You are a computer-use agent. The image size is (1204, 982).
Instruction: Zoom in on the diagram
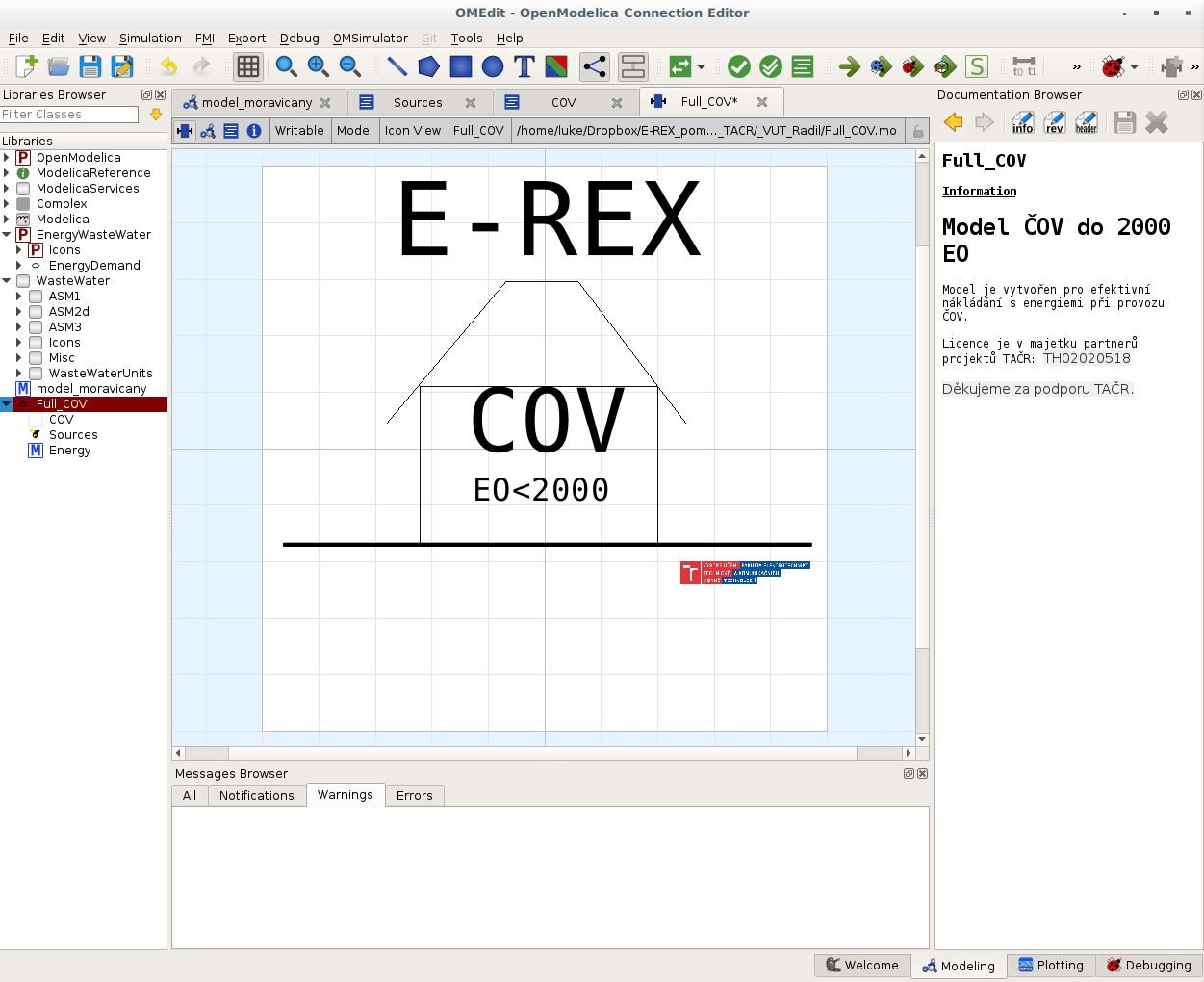click(x=318, y=66)
